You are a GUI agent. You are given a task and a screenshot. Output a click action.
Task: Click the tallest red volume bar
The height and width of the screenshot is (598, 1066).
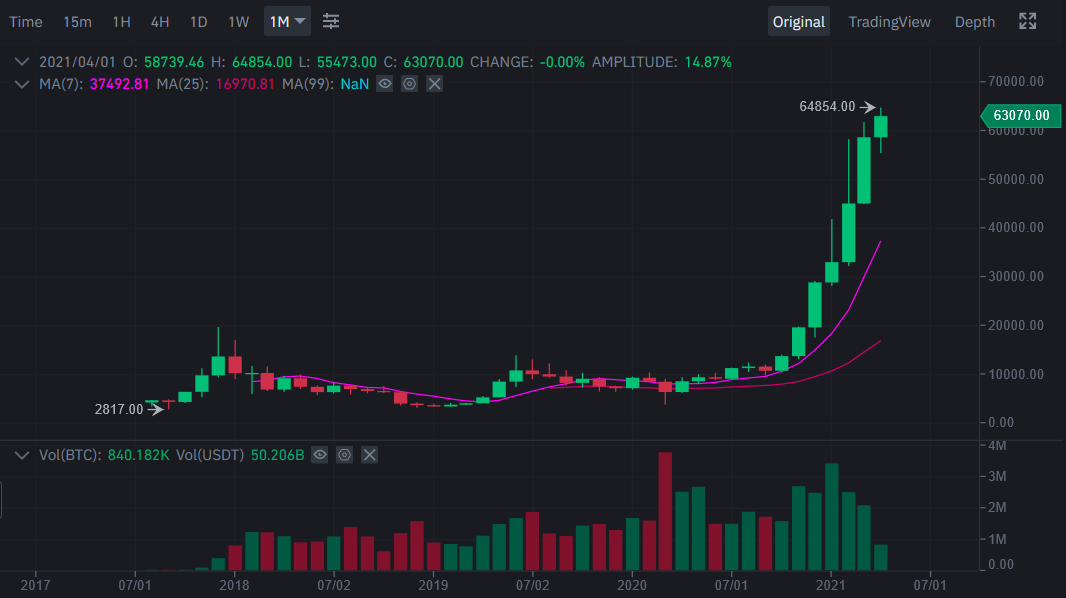click(665, 511)
